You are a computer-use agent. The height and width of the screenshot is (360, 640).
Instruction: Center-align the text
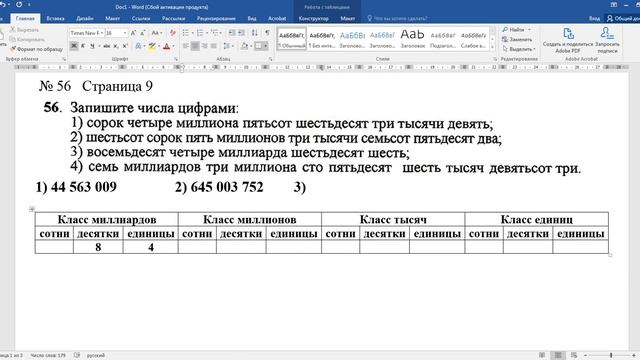(195, 46)
